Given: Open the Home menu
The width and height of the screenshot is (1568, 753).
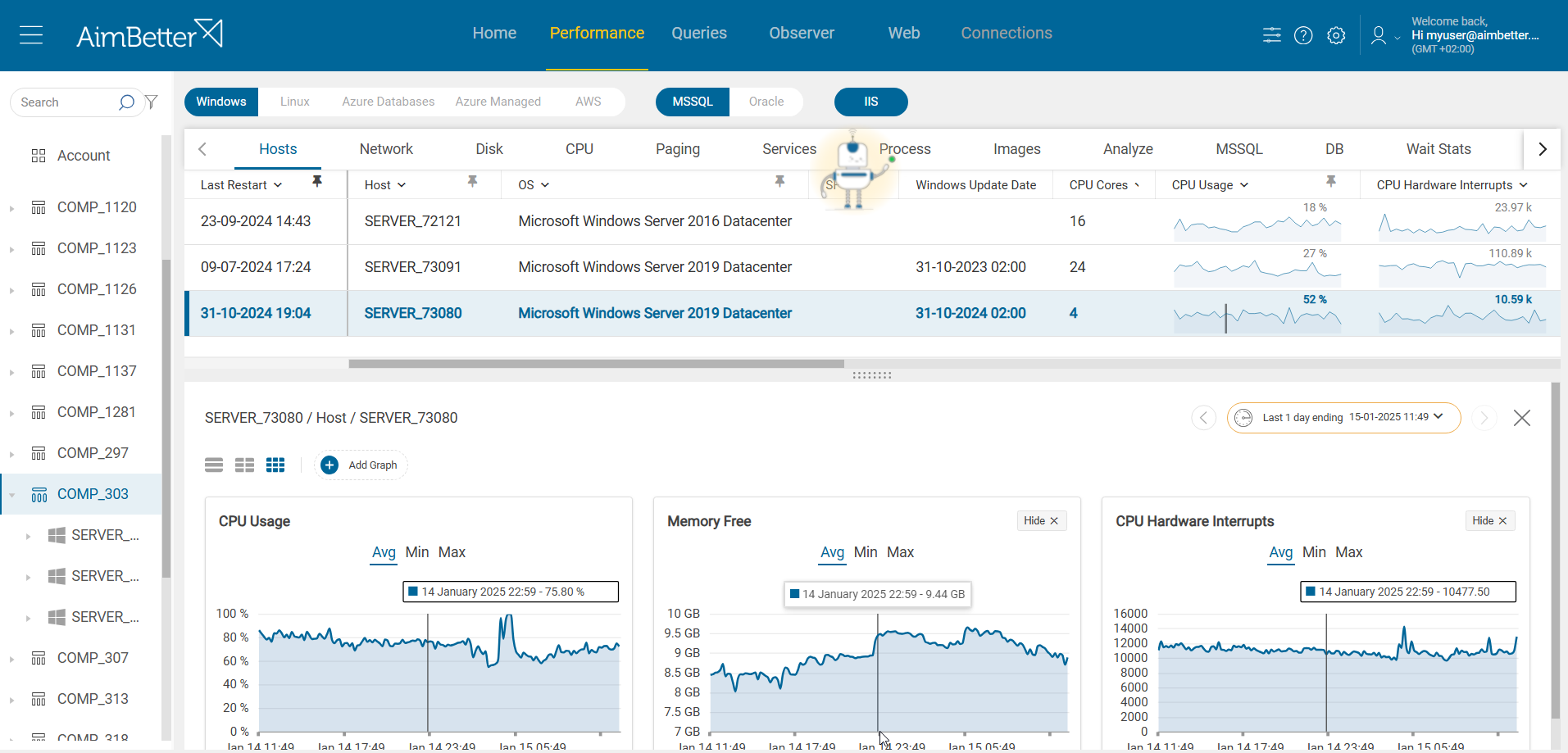Looking at the screenshot, I should coord(494,33).
